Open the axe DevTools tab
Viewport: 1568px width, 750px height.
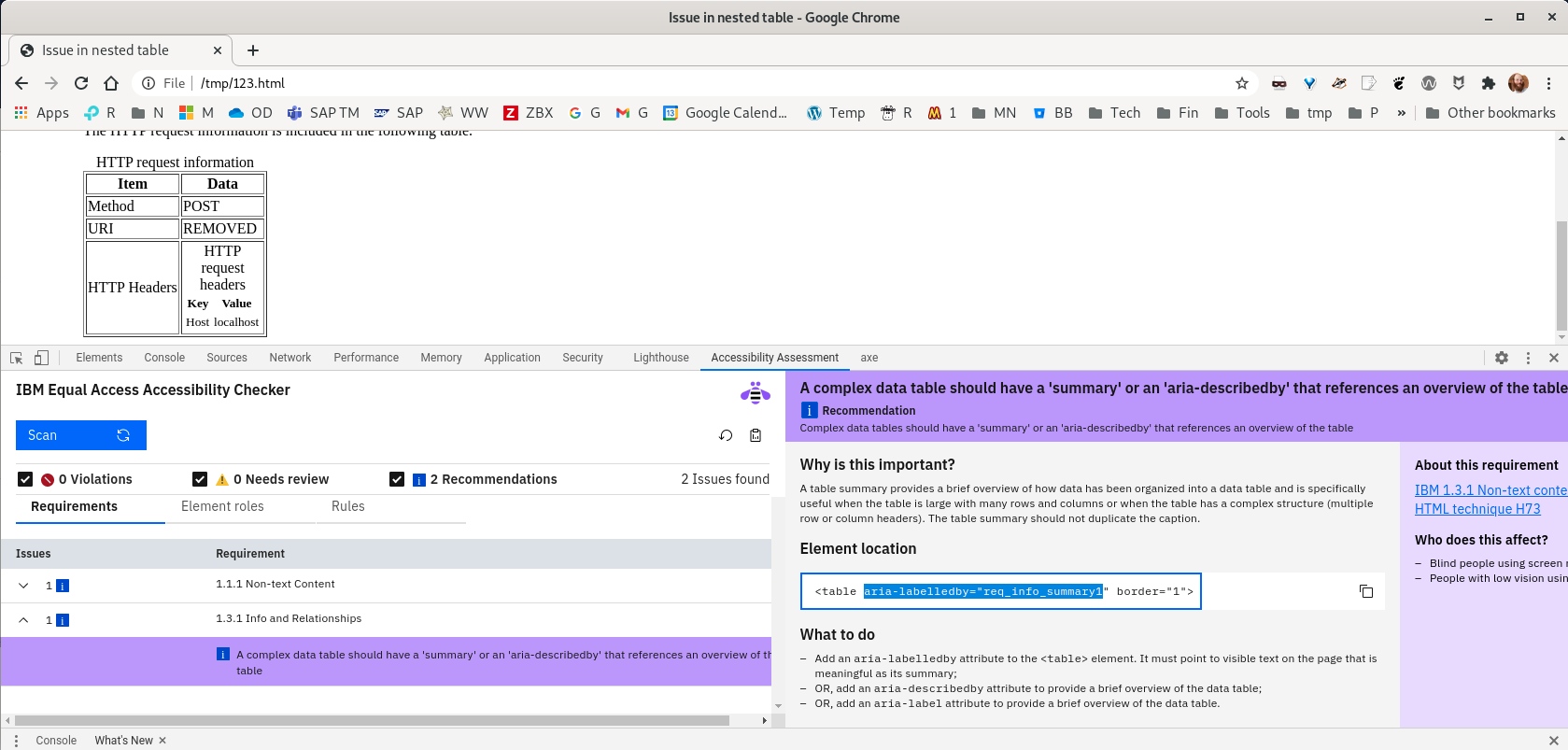pos(869,358)
